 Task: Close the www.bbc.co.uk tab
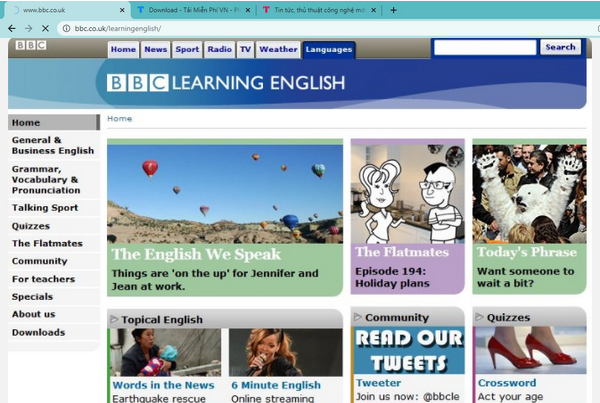(122, 10)
